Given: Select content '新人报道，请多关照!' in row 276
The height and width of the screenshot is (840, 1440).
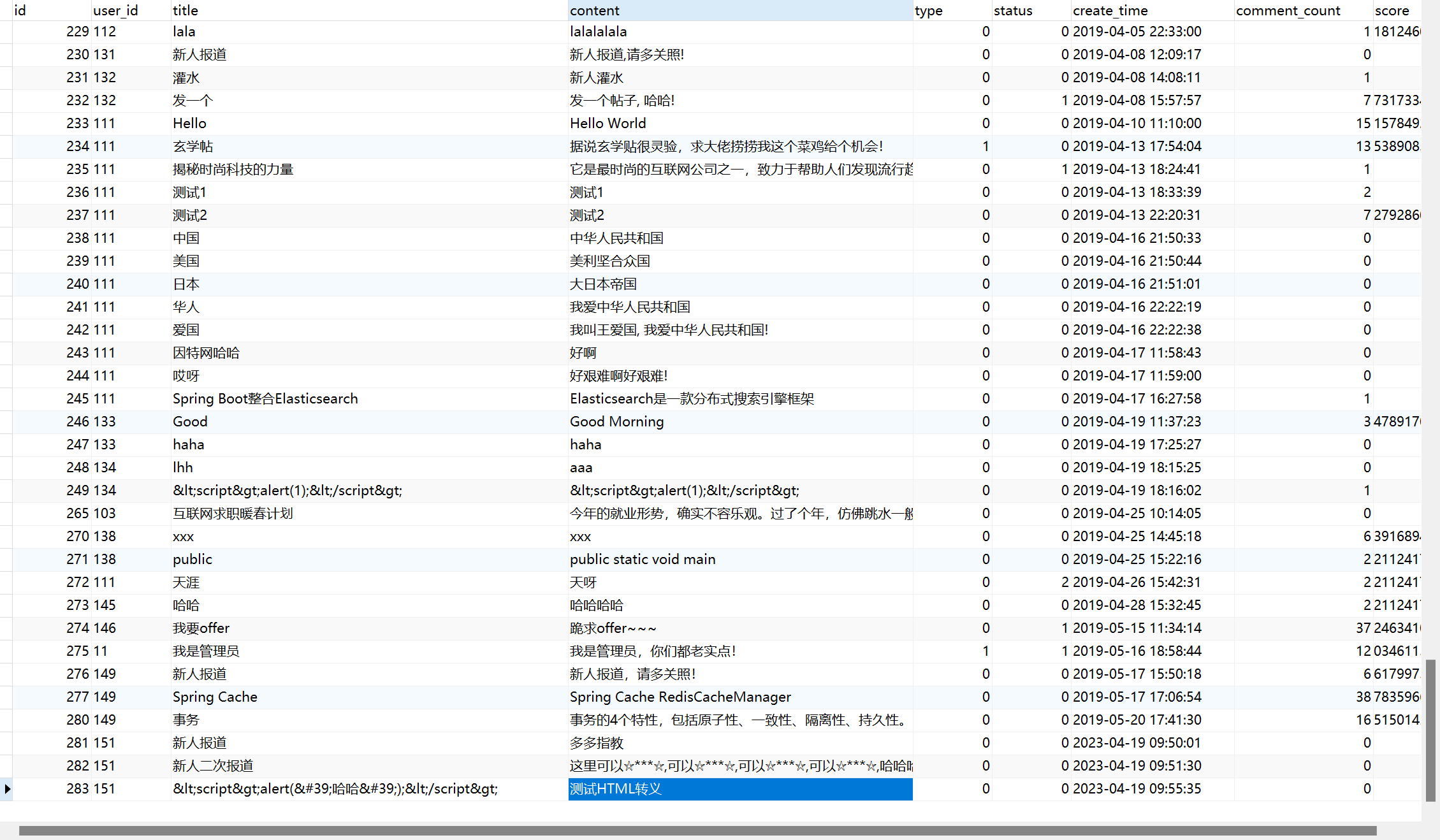Looking at the screenshot, I should point(740,674).
